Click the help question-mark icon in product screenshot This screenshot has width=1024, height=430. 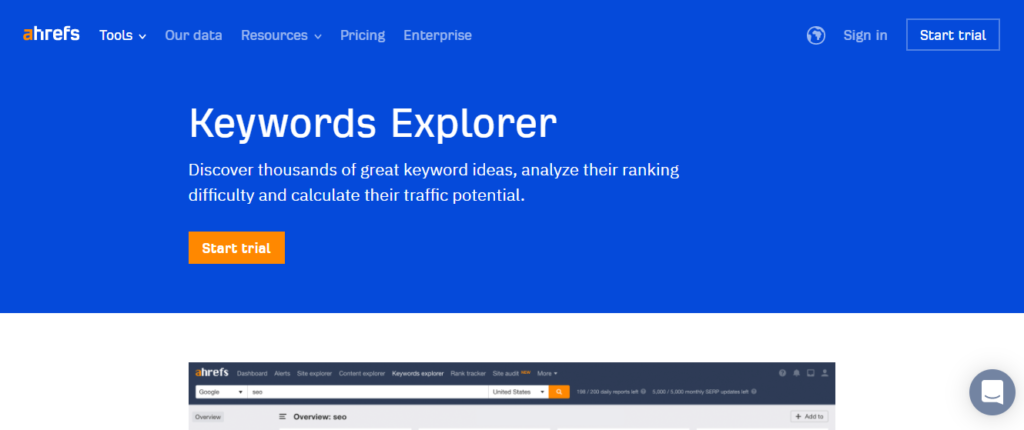point(782,373)
